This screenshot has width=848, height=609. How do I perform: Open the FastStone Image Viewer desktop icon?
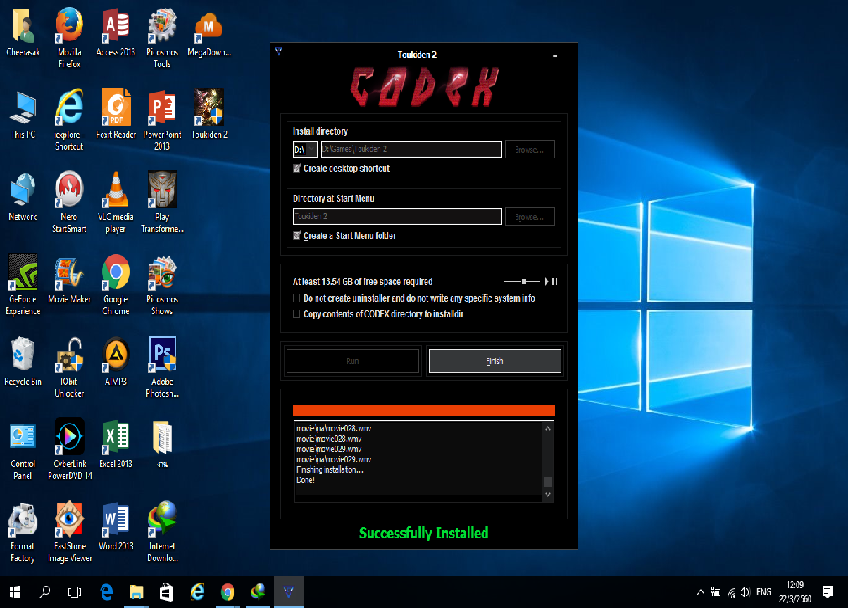click(70, 532)
